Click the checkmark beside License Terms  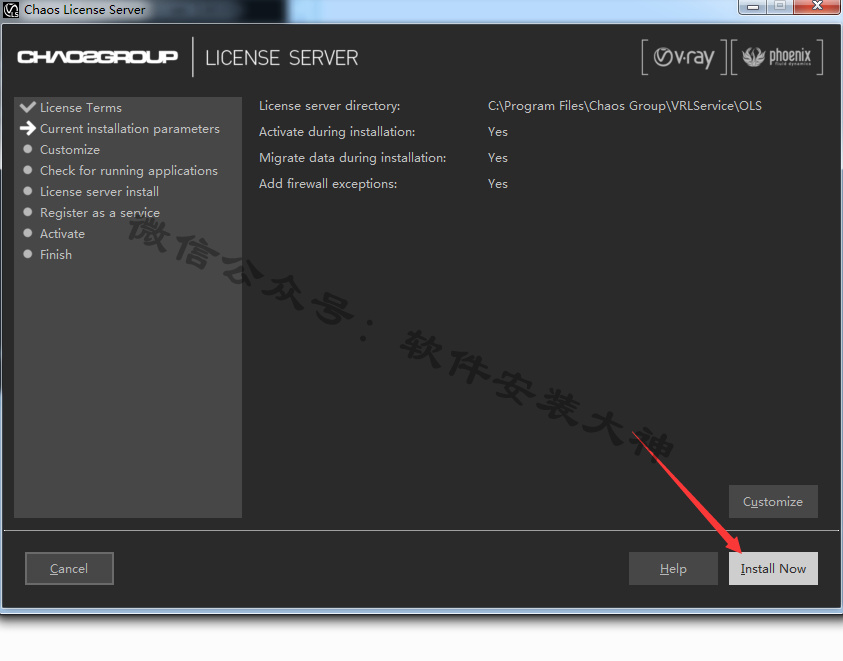point(27,107)
